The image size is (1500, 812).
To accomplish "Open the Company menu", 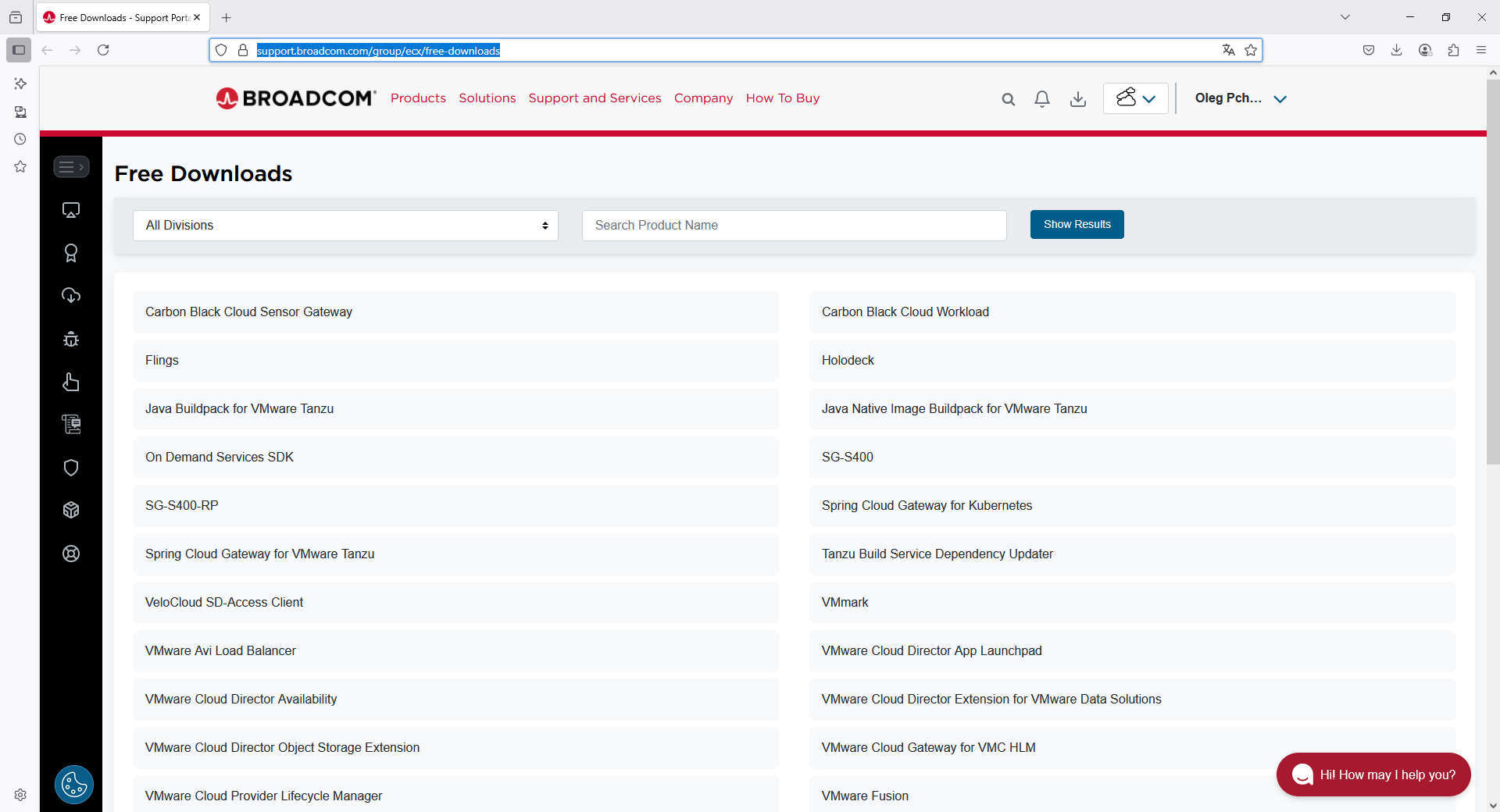I will click(x=703, y=98).
